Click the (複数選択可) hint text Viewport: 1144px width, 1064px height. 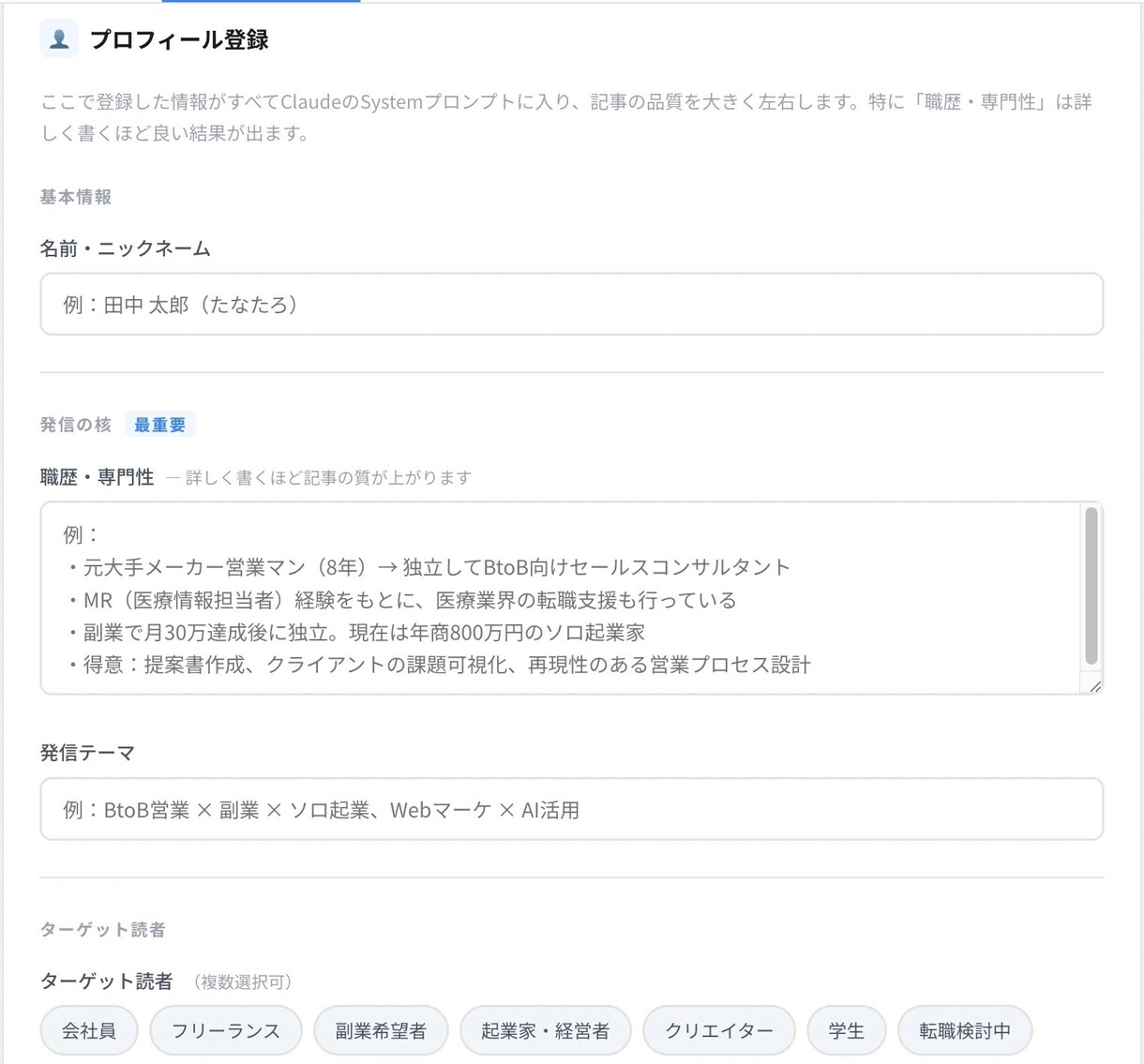pos(243,982)
